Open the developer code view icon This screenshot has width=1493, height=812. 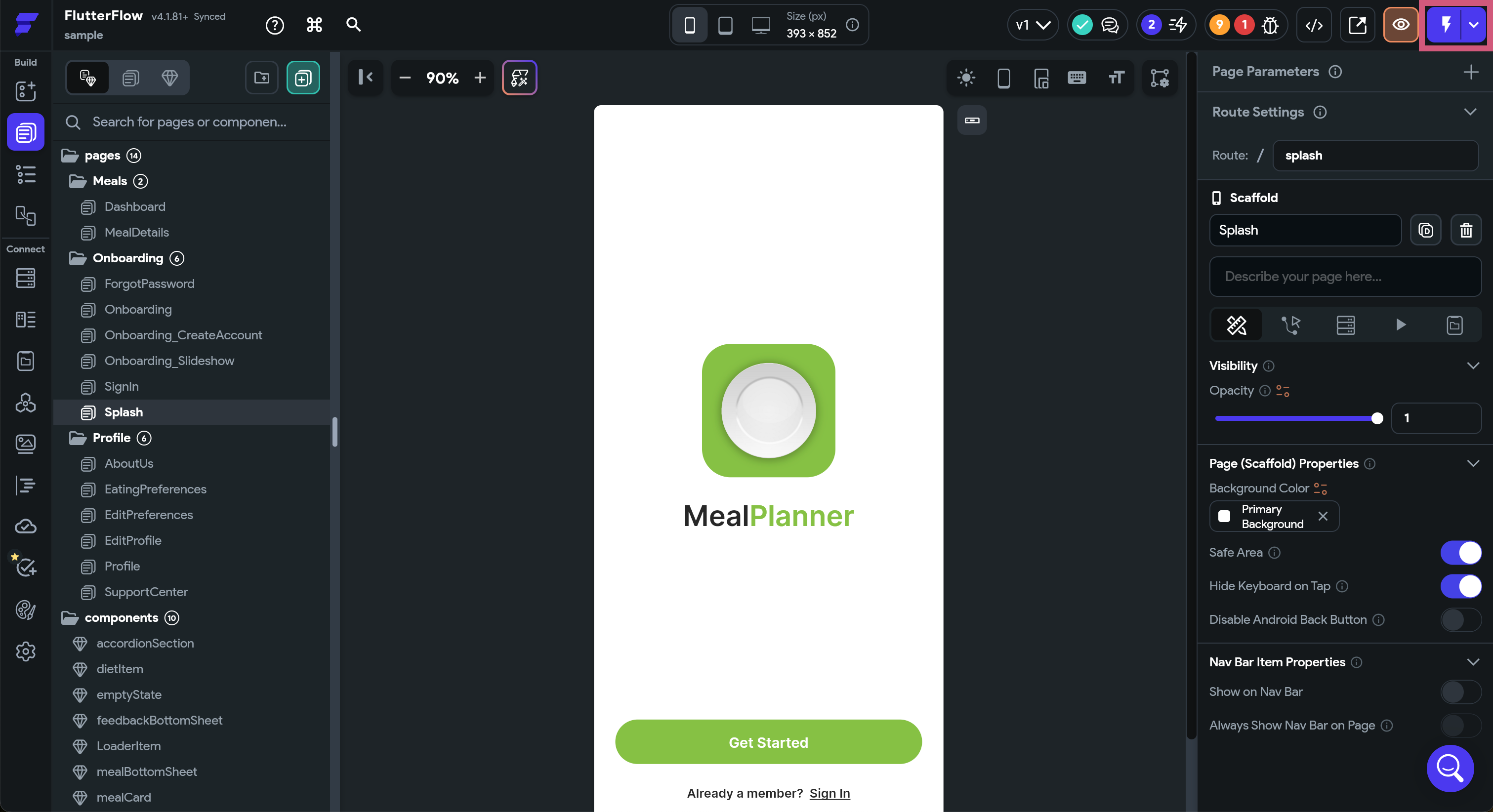tap(1314, 25)
